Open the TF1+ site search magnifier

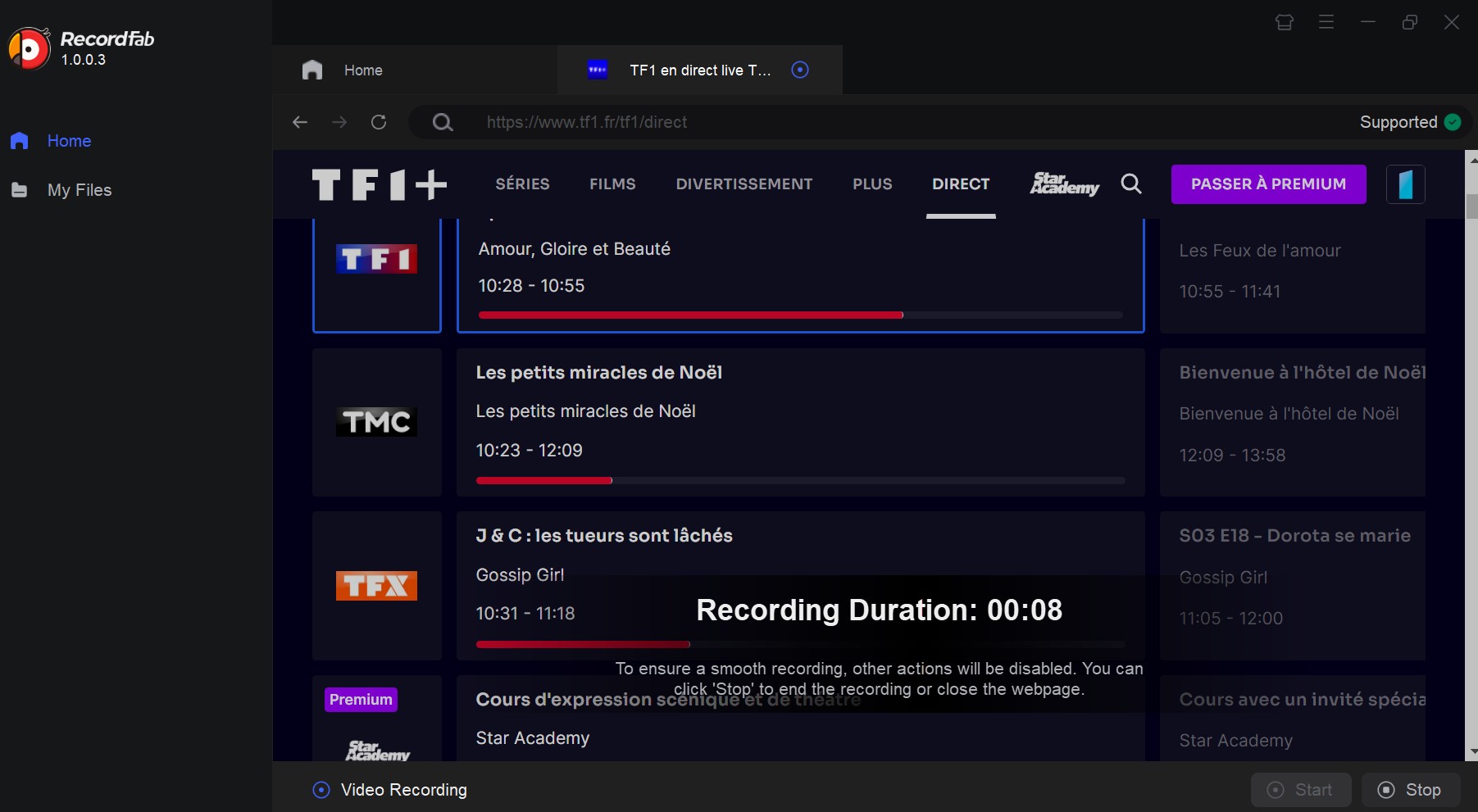tap(1131, 184)
